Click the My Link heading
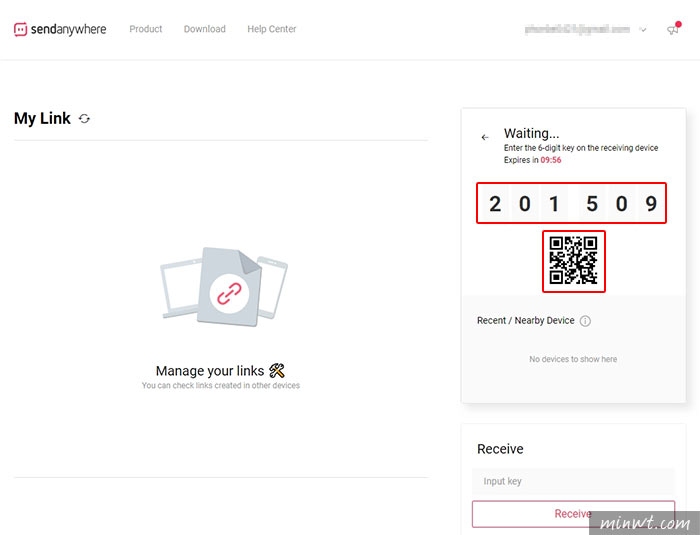The height and width of the screenshot is (535, 700). (x=42, y=118)
